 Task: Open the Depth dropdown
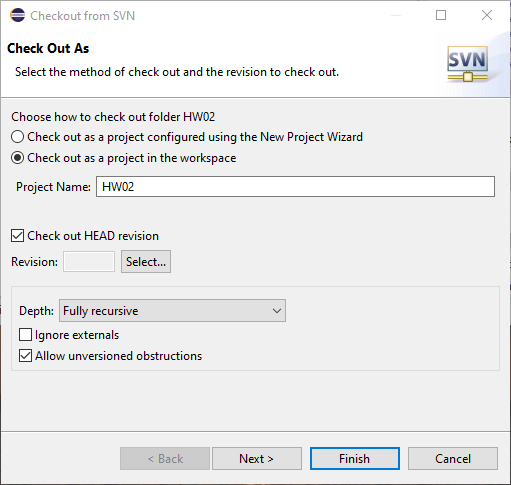(172, 311)
